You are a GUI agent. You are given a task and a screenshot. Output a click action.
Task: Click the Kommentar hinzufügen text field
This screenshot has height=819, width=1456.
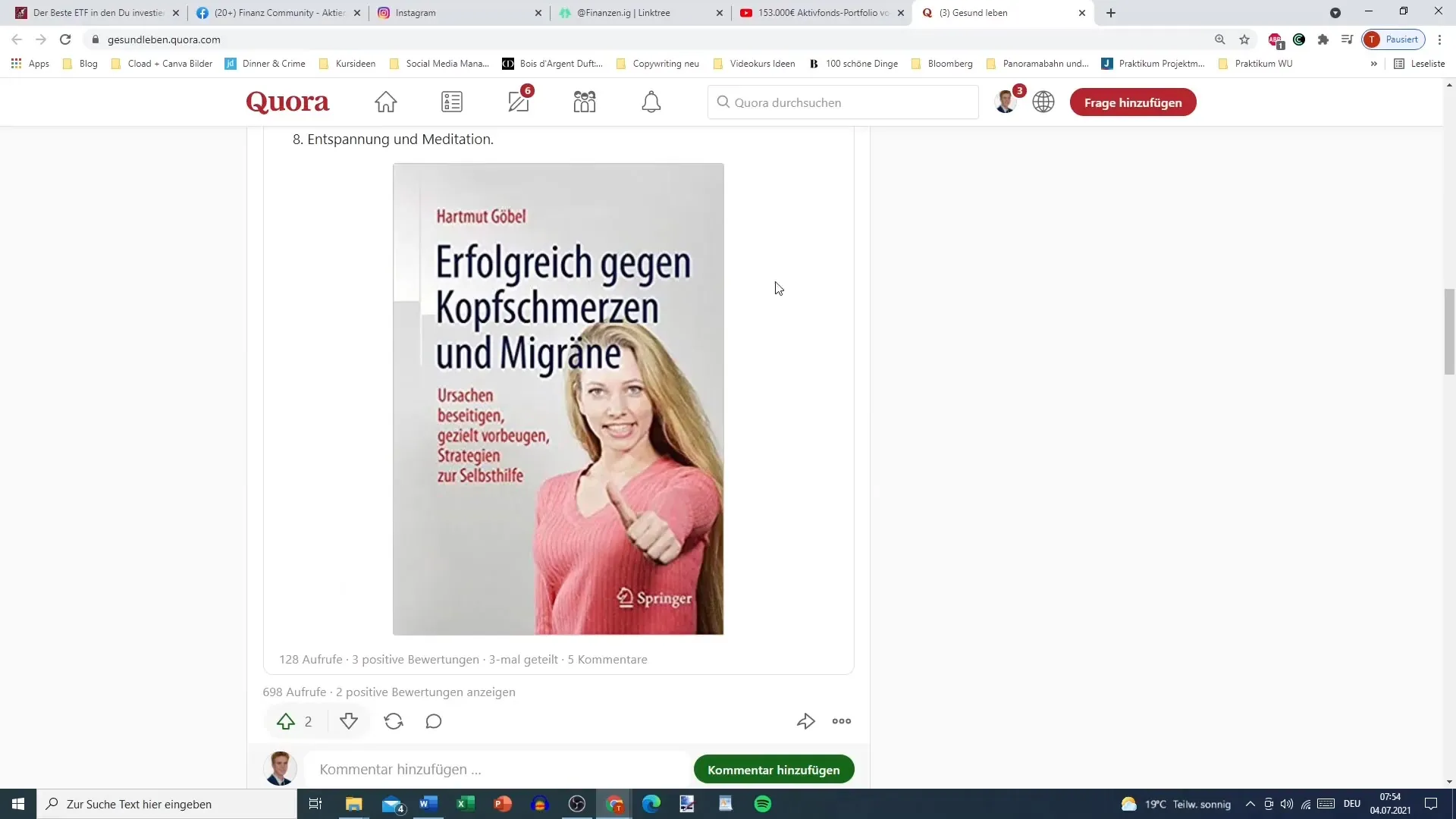pyautogui.click(x=497, y=770)
